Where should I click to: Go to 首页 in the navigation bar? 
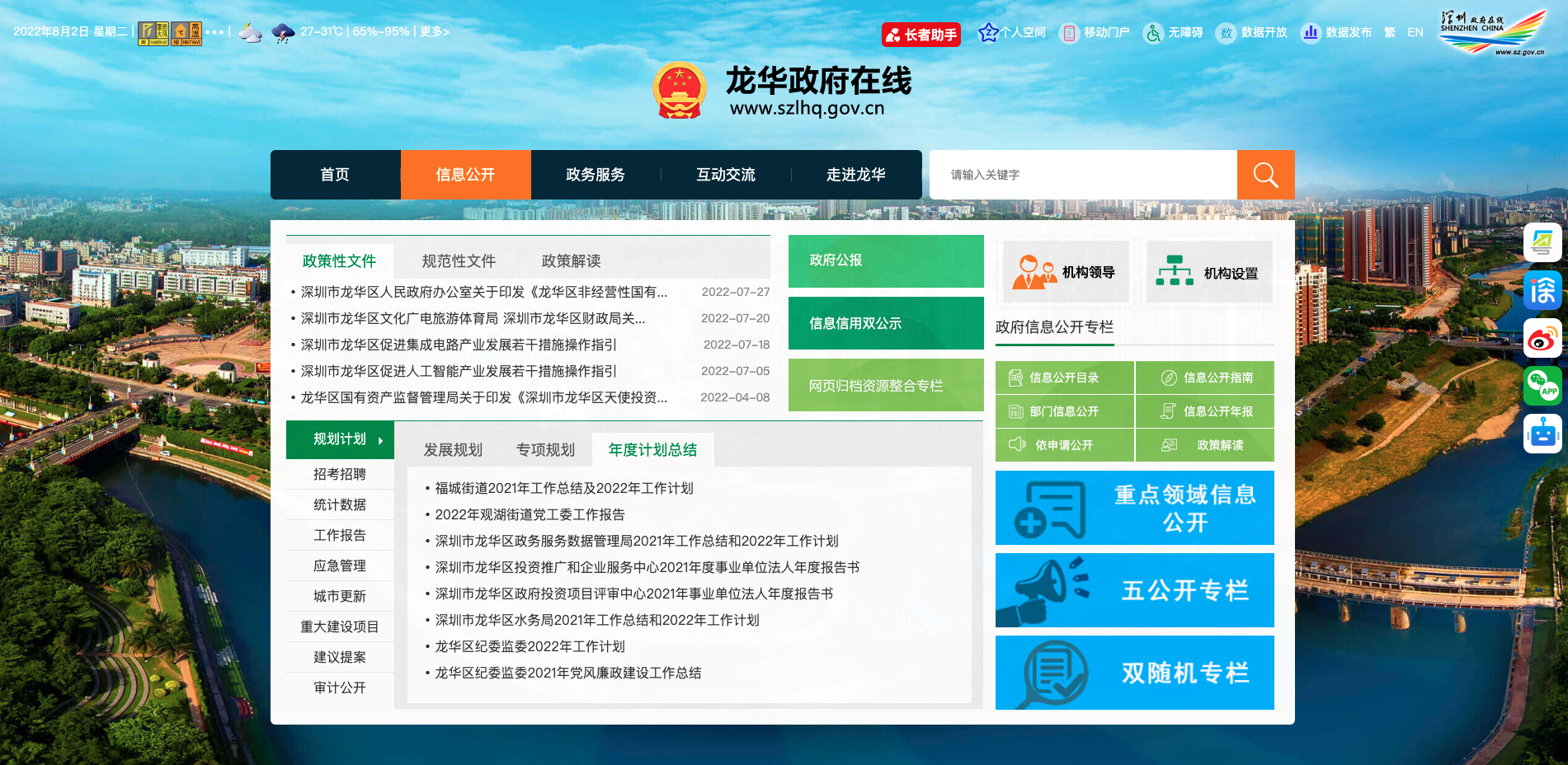tap(335, 175)
